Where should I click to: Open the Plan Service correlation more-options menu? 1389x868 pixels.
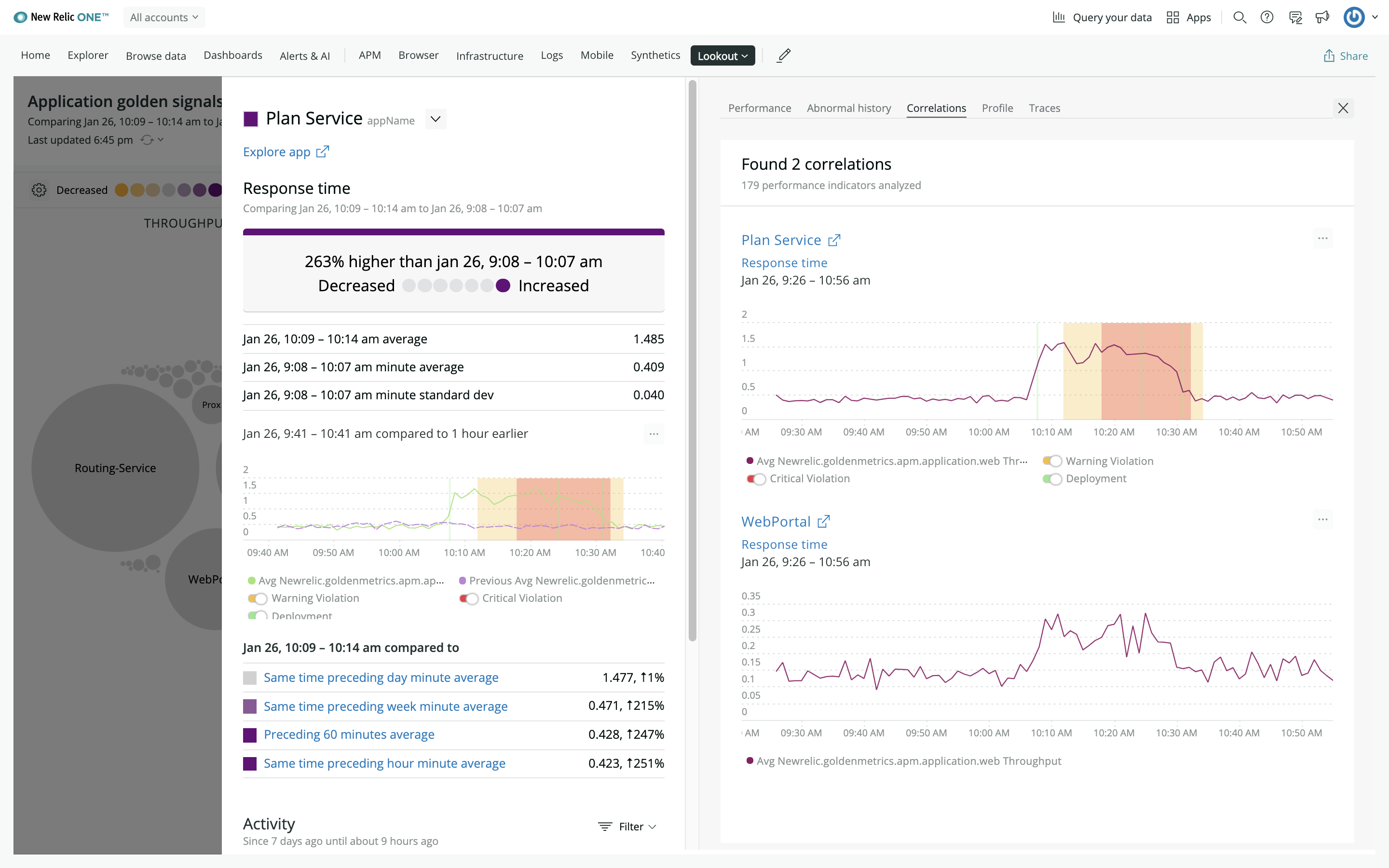coord(1322,238)
